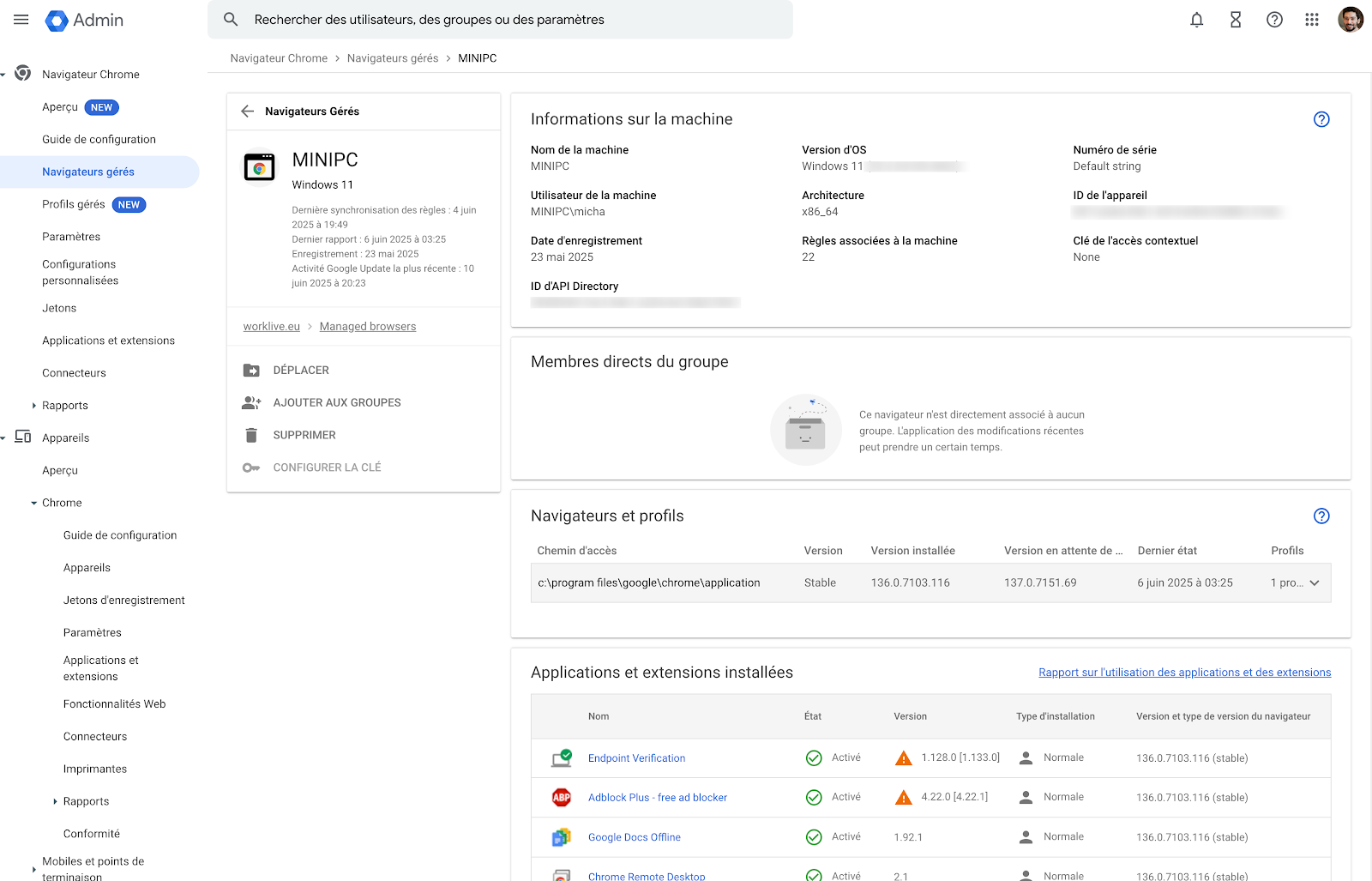The image size is (1372, 881).
Task: Click the Endpoint Verification extension icon
Action: [x=562, y=757]
